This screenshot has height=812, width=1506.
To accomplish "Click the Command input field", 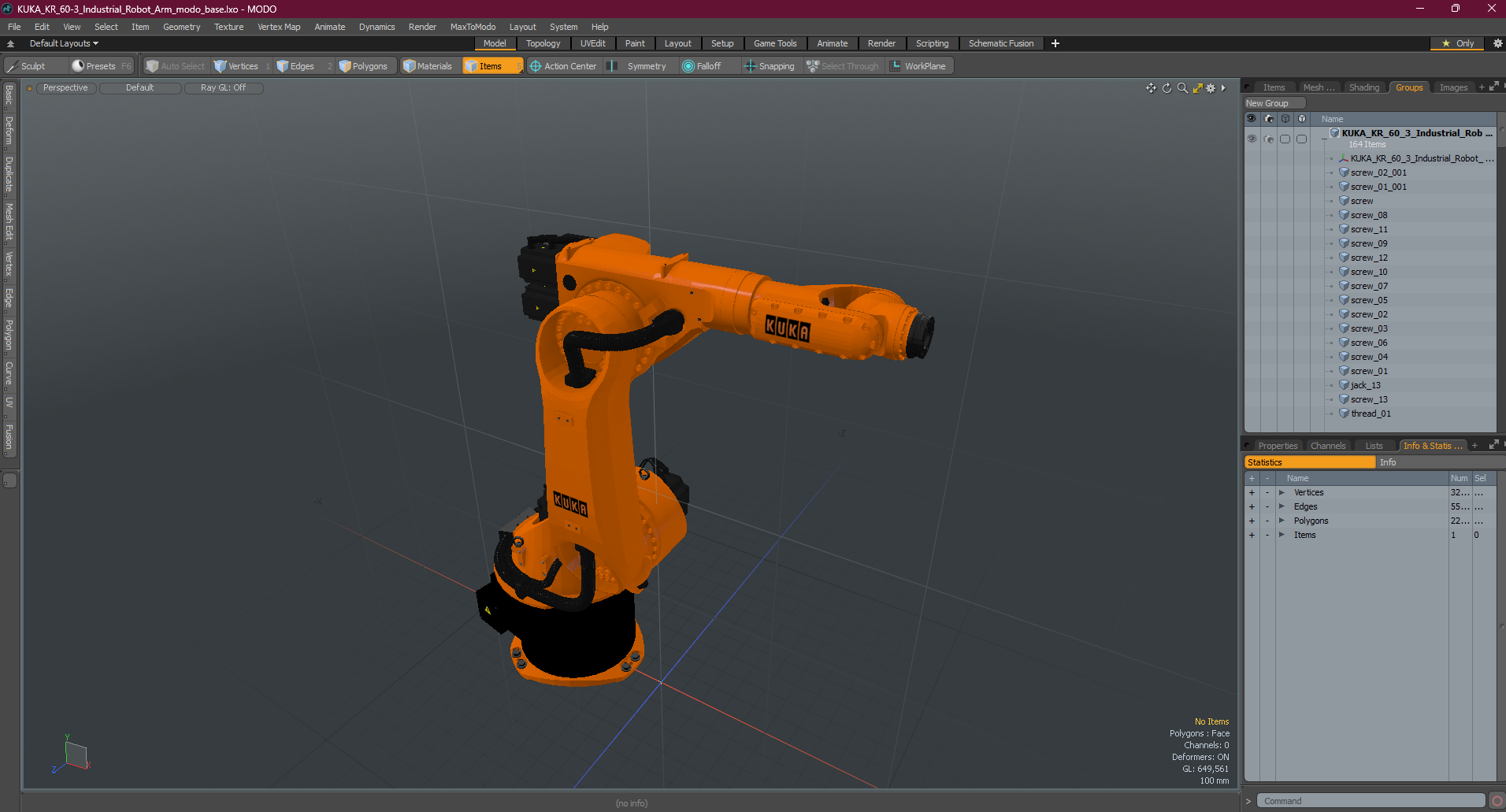I will click(x=1371, y=801).
